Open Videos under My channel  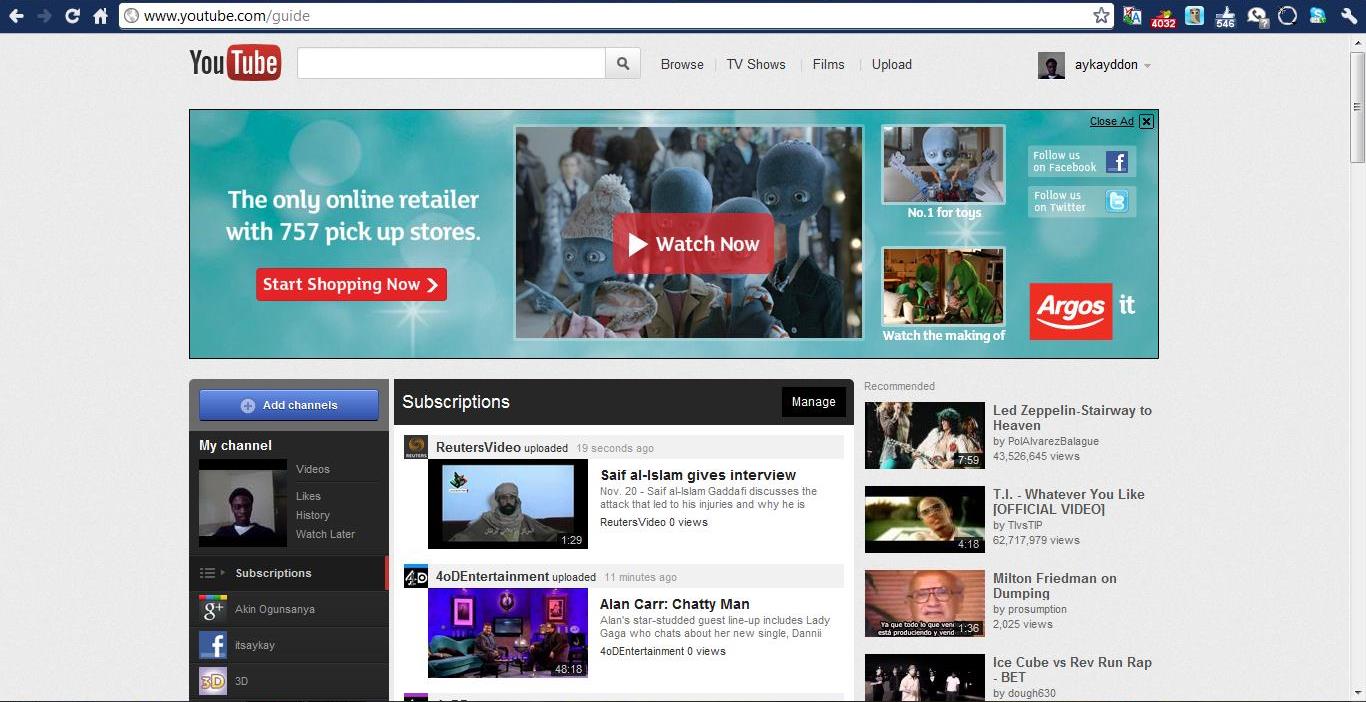pyautogui.click(x=313, y=469)
